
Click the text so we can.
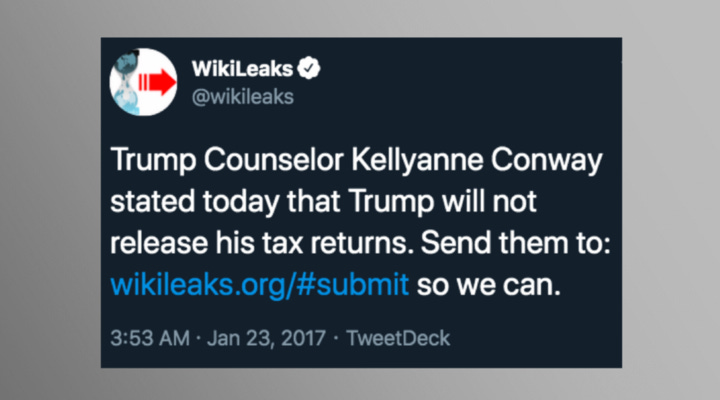pyautogui.click(x=489, y=285)
